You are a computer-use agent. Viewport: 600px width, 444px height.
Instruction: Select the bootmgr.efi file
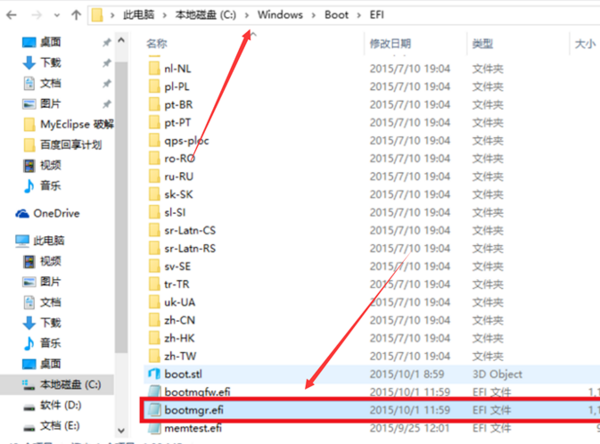coord(370,410)
